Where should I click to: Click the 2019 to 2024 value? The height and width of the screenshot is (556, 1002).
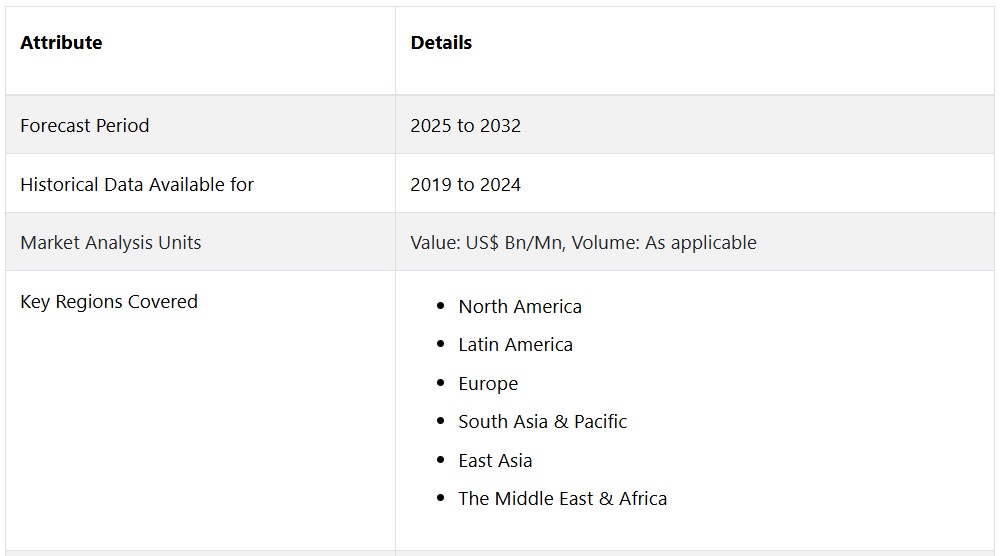(x=465, y=185)
